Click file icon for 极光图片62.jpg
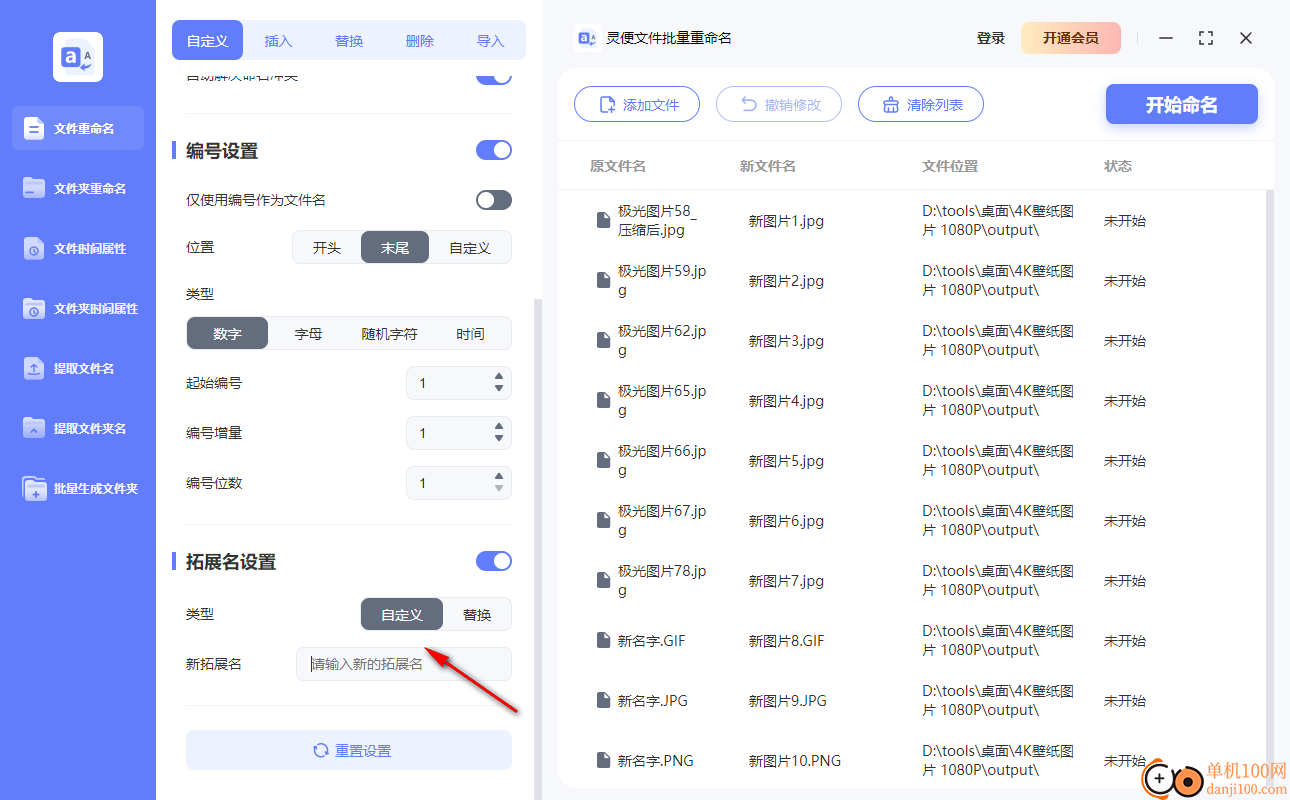This screenshot has height=800, width=1290. 603,340
